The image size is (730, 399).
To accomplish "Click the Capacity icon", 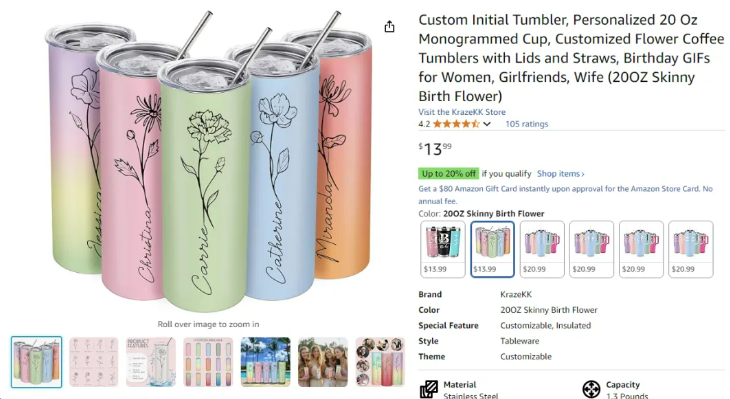I will tap(591, 389).
